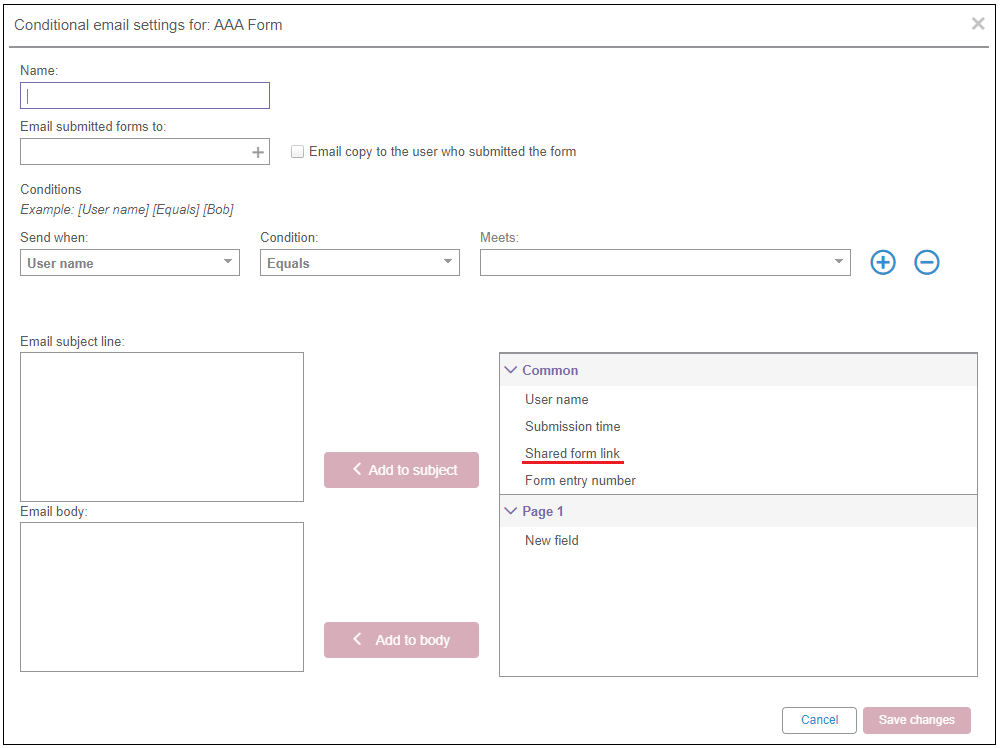The height and width of the screenshot is (748, 1000).
Task: Select Submission time field
Action: [x=572, y=426]
